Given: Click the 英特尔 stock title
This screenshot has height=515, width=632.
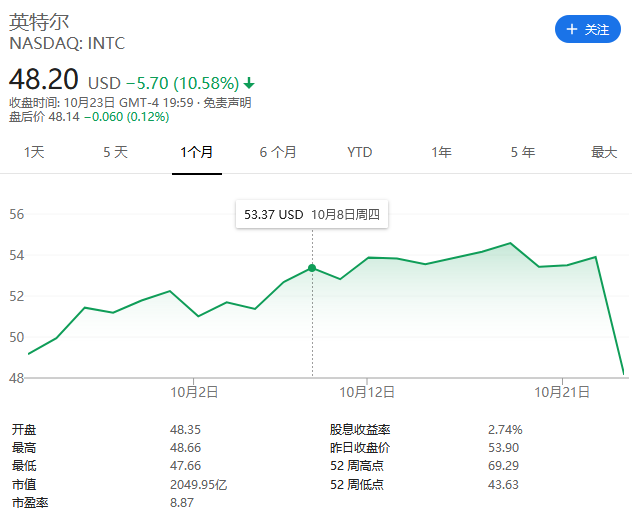Looking at the screenshot, I should click(x=39, y=22).
